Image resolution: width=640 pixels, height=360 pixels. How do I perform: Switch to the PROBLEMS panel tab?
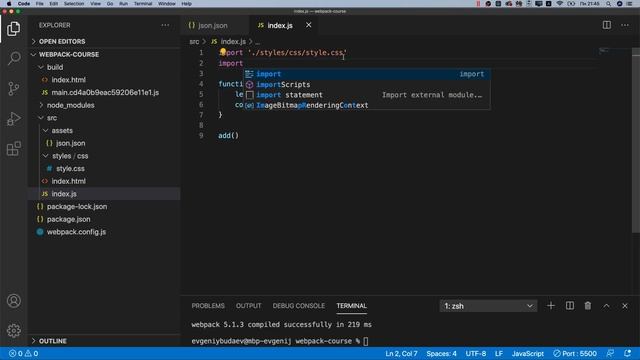click(208, 306)
